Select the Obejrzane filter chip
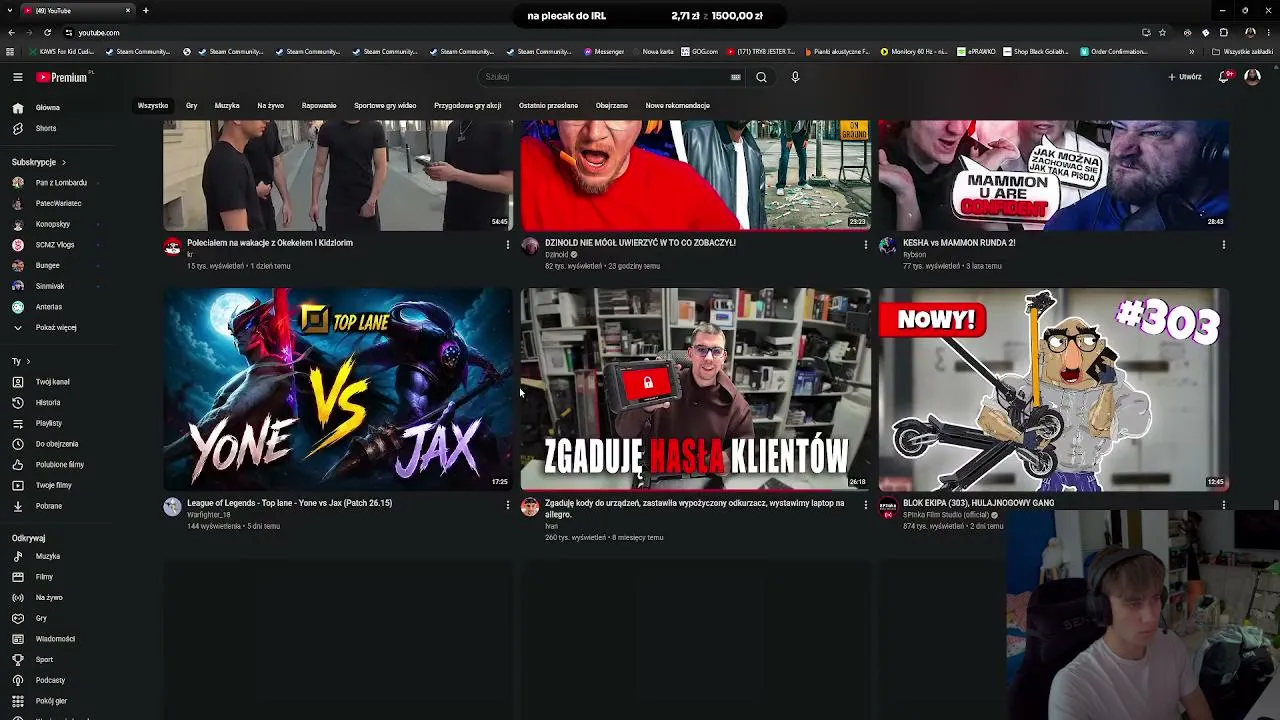This screenshot has height=720, width=1280. 612,106
